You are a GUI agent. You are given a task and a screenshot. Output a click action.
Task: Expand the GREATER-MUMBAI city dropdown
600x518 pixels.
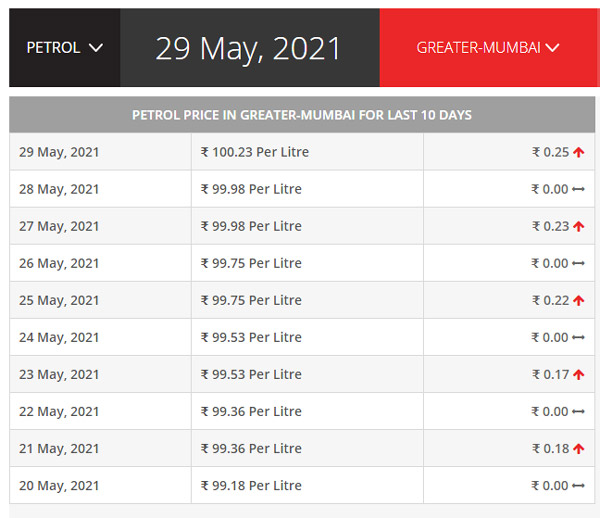pyautogui.click(x=488, y=48)
